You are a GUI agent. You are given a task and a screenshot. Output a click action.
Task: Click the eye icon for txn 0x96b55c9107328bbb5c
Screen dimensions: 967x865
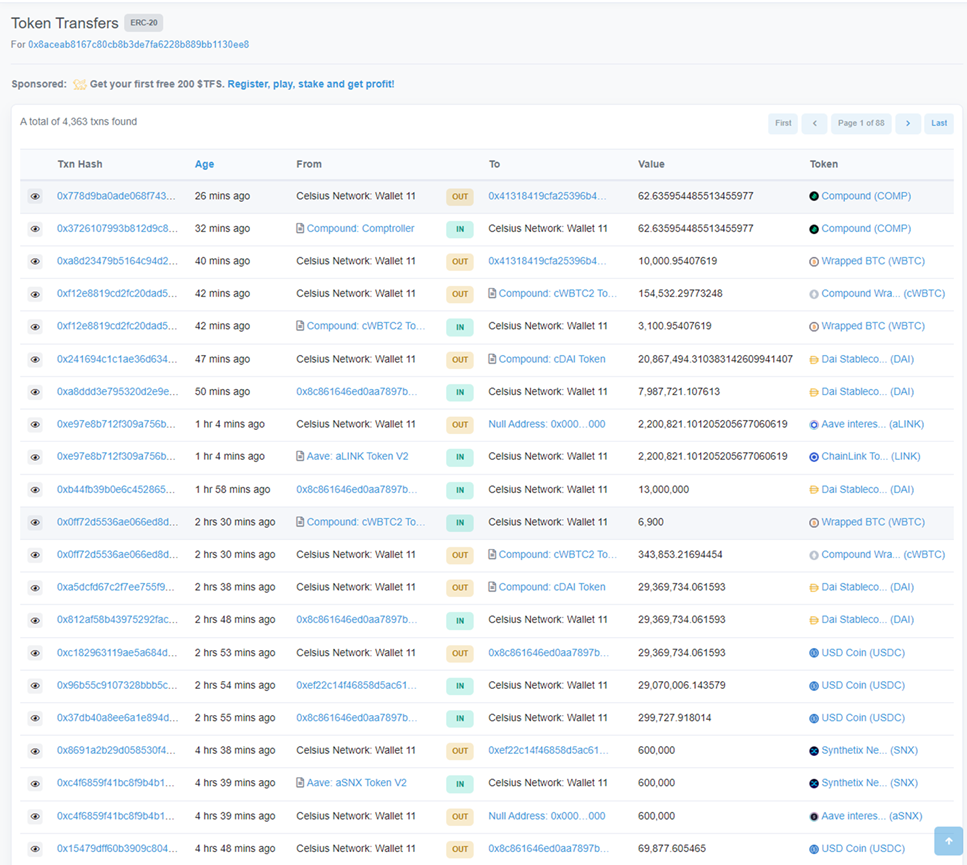(35, 686)
